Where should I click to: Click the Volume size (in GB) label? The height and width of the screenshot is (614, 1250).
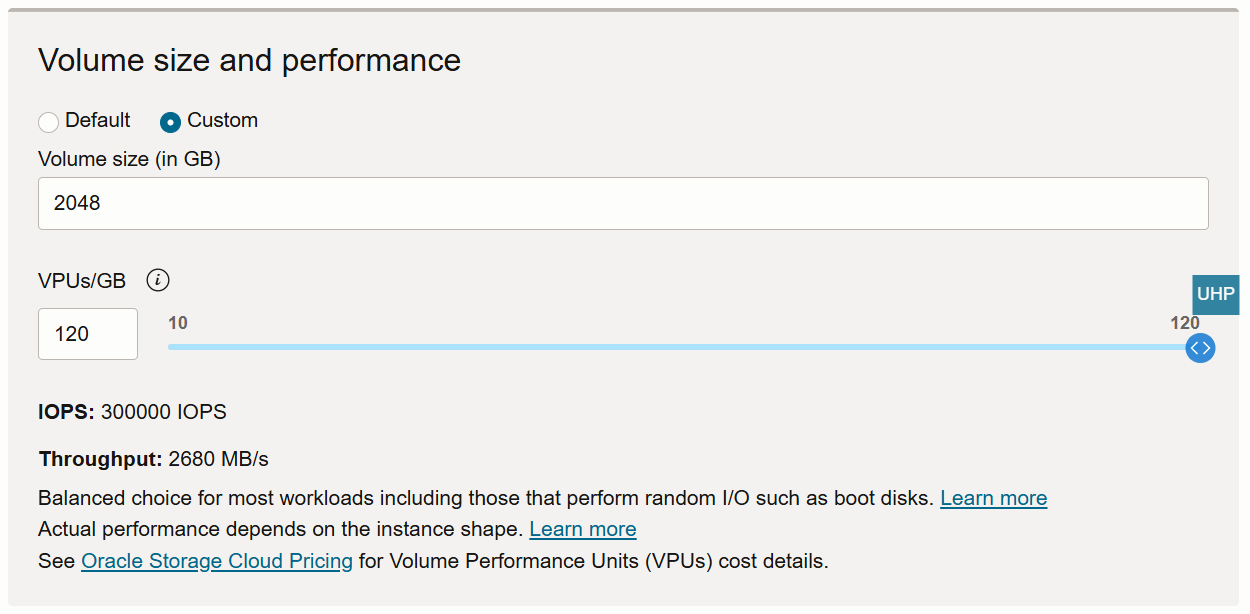(x=129, y=159)
